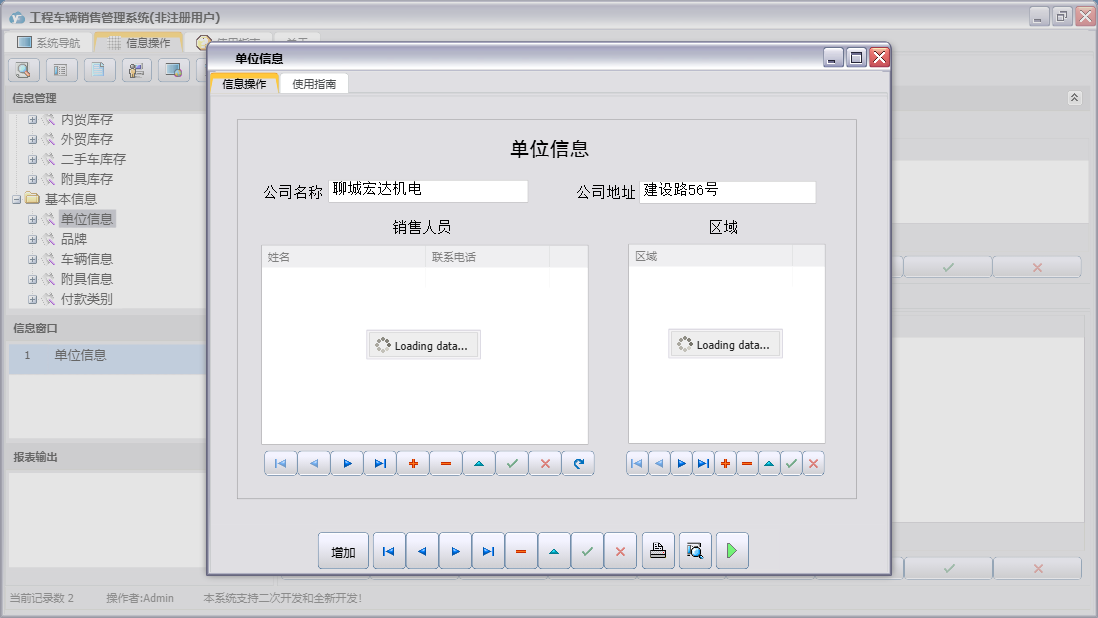Go to next record in 销售人员 navigator
Image resolution: width=1098 pixels, height=618 pixels.
pyautogui.click(x=347, y=464)
